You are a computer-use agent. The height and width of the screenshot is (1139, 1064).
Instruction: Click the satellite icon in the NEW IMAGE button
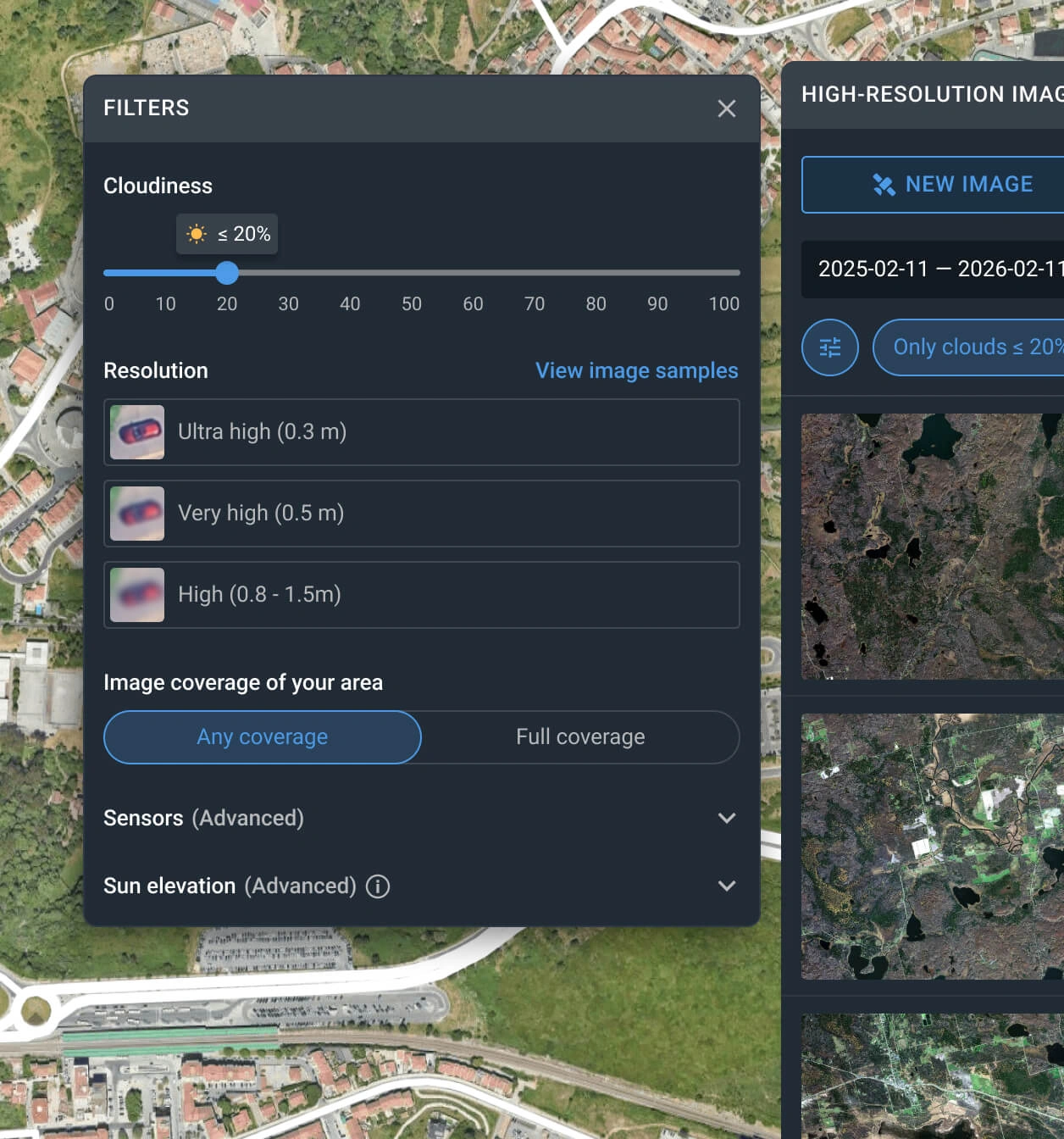tap(882, 185)
